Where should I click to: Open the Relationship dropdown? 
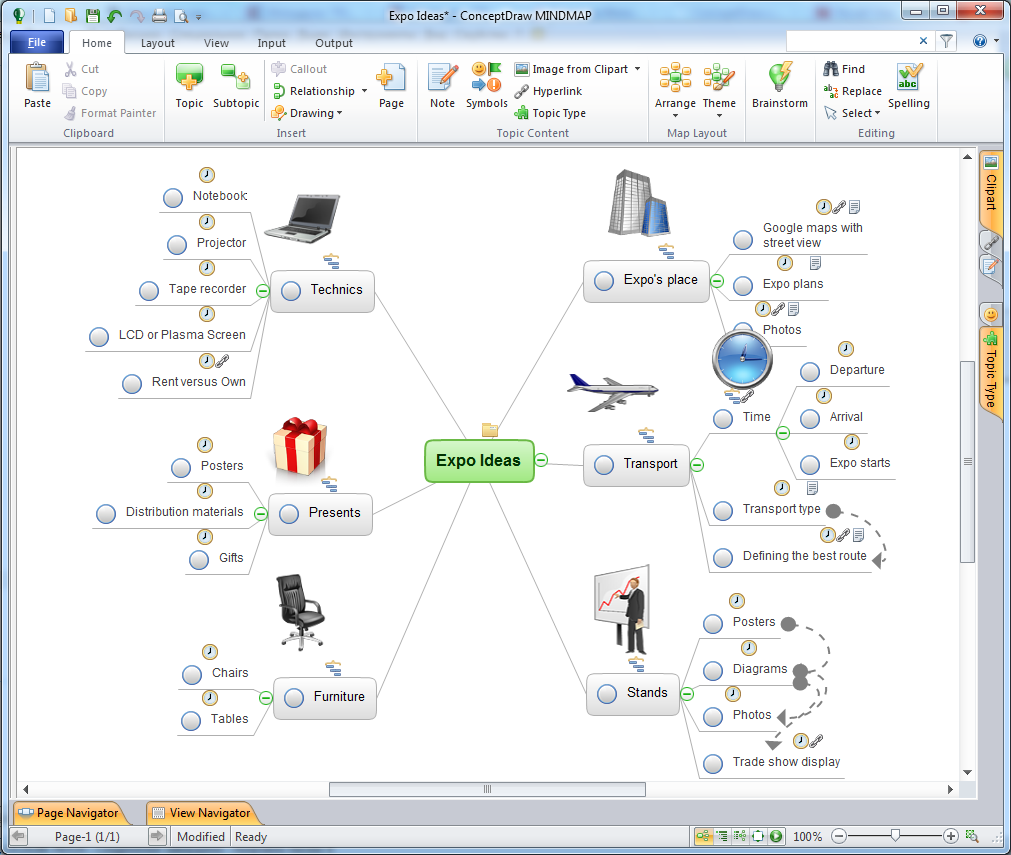click(364, 91)
